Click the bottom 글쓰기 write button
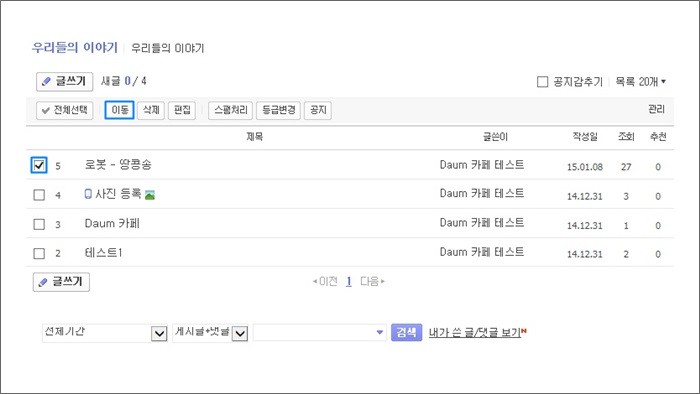700x394 pixels. tap(61, 282)
